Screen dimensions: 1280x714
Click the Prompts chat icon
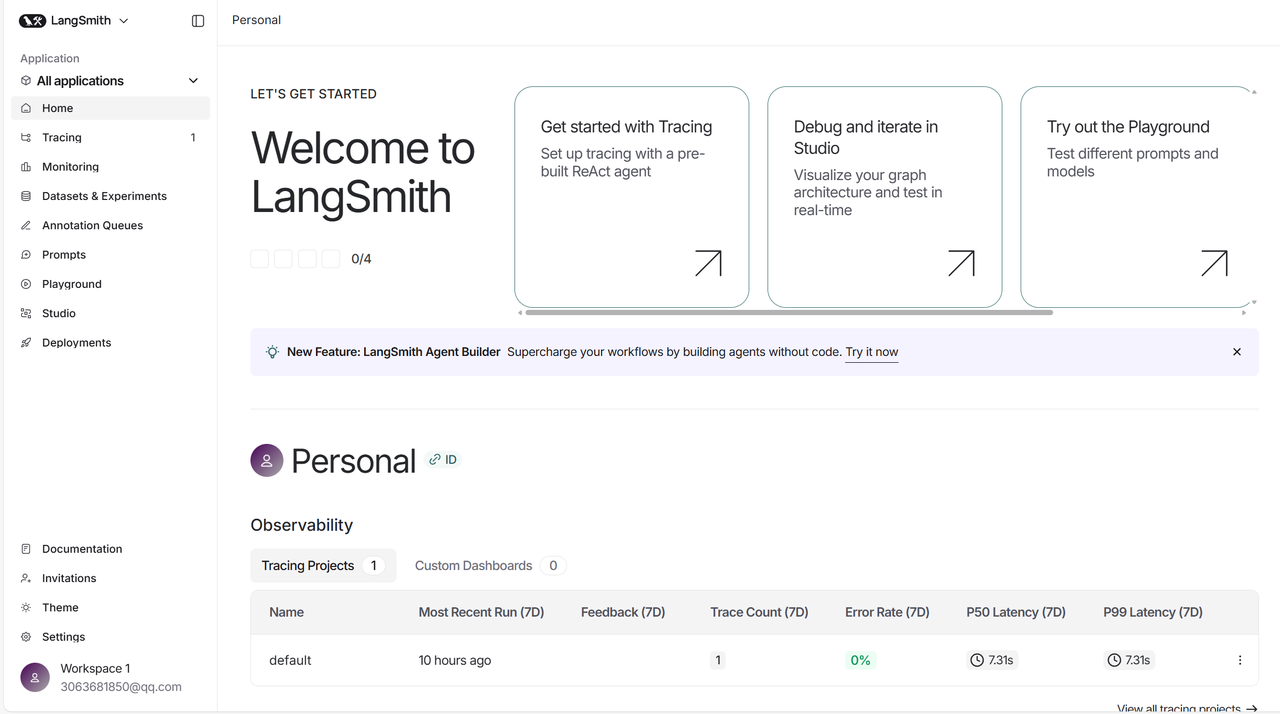click(26, 255)
